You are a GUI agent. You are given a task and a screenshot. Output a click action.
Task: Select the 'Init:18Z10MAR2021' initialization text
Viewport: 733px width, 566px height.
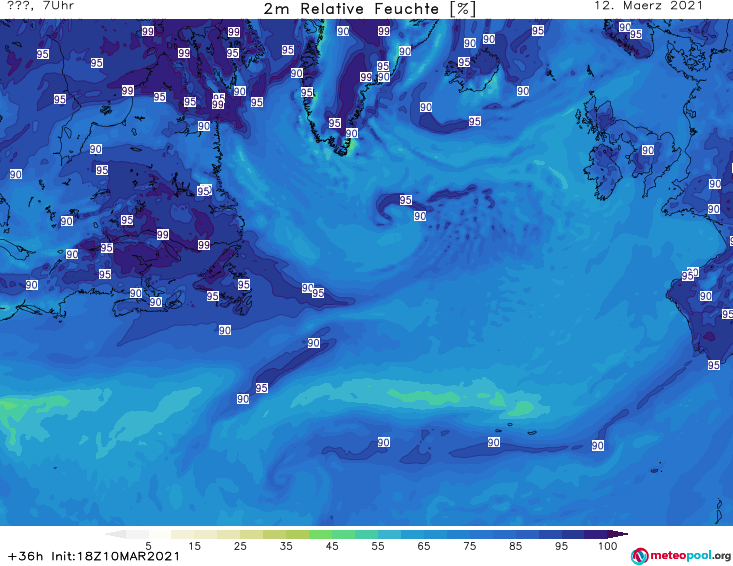click(x=115, y=556)
